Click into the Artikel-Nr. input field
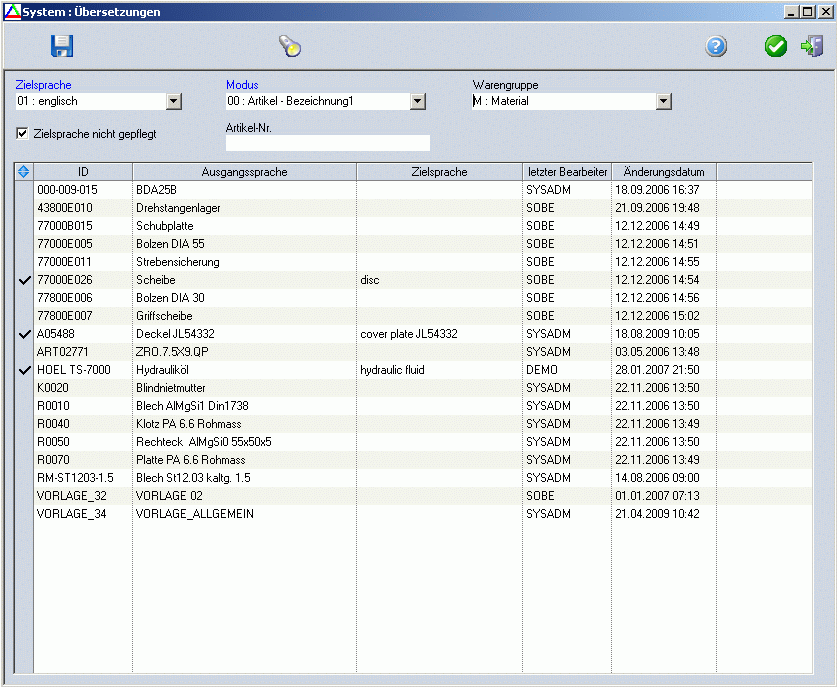 pyautogui.click(x=328, y=143)
